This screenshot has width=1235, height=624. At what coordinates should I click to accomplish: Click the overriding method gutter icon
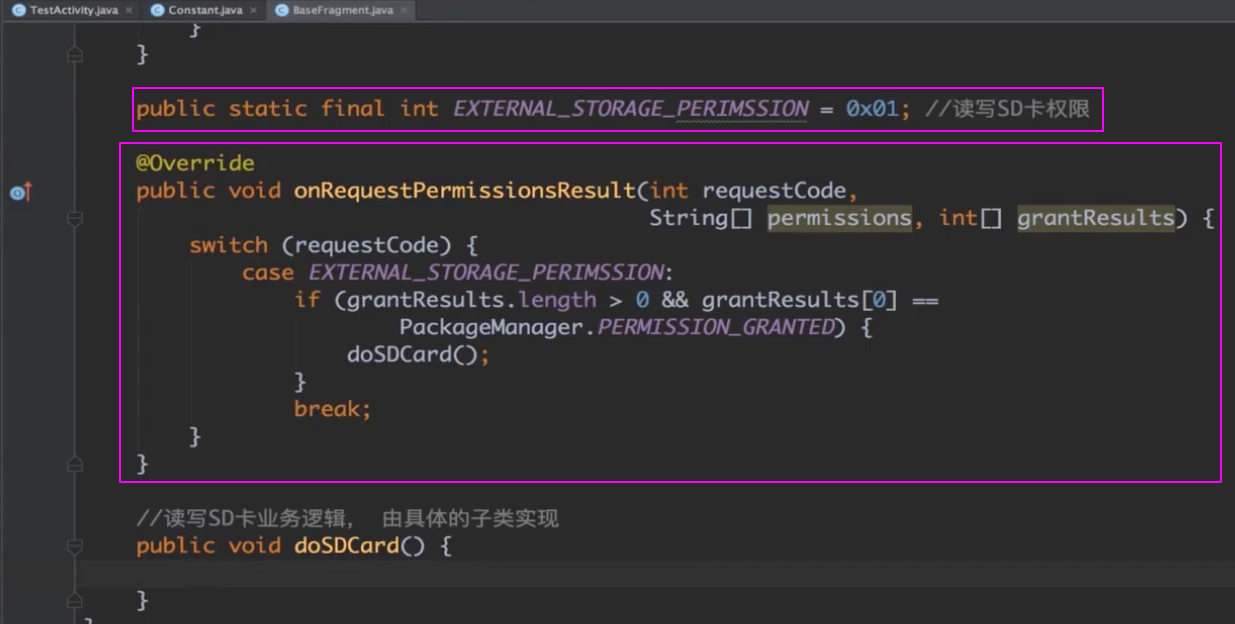tap(21, 191)
